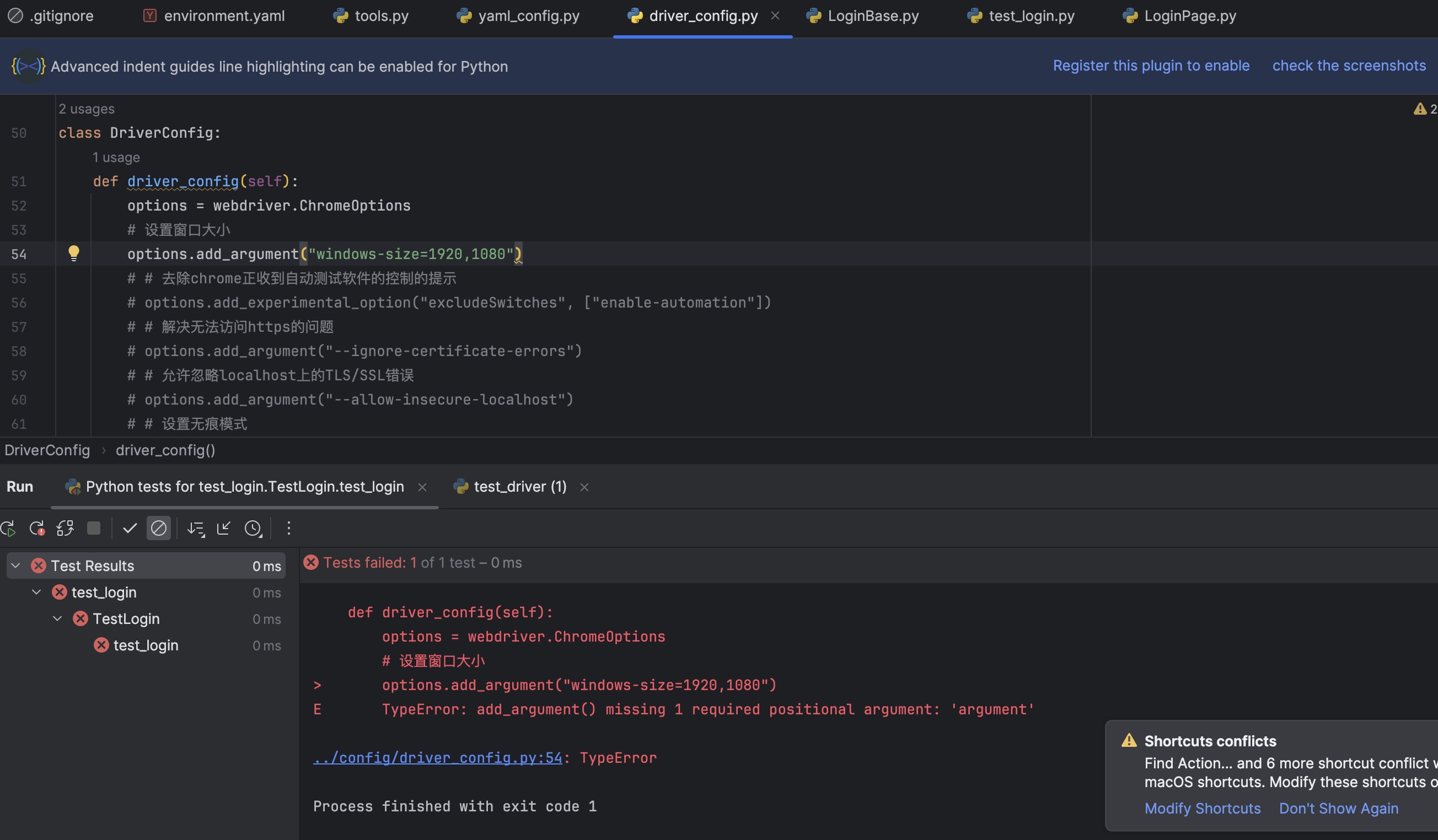Click the yellow intention lightbulb on line 54
Viewport: 1438px width, 840px height.
[74, 252]
